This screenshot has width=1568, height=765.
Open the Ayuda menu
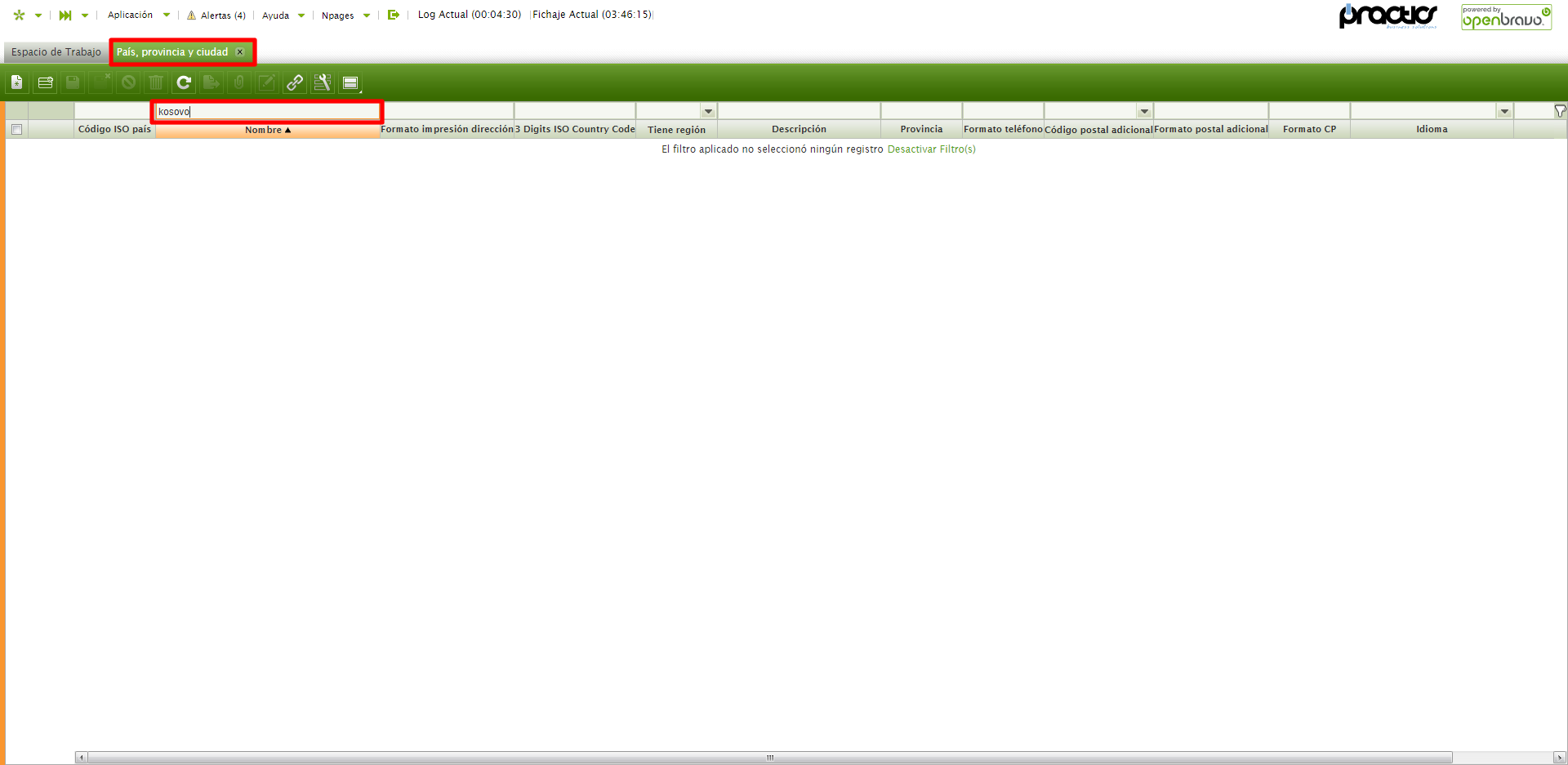(276, 16)
